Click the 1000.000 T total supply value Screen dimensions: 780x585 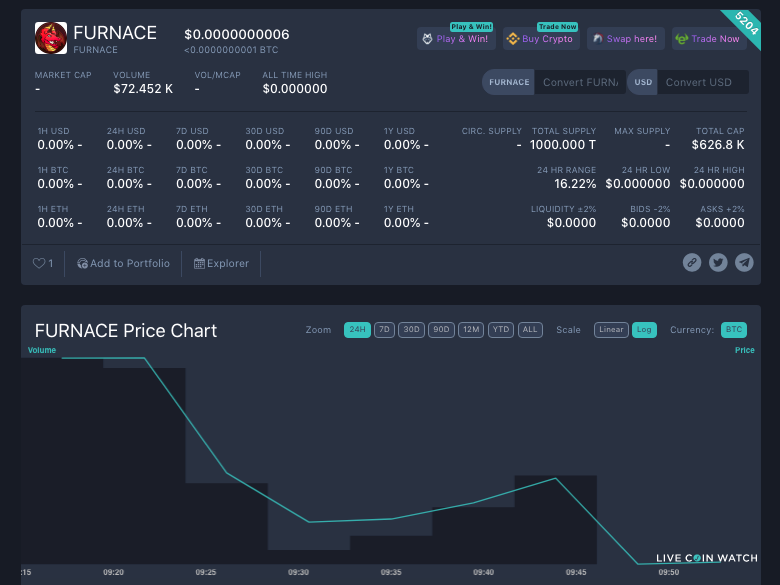click(x=563, y=145)
